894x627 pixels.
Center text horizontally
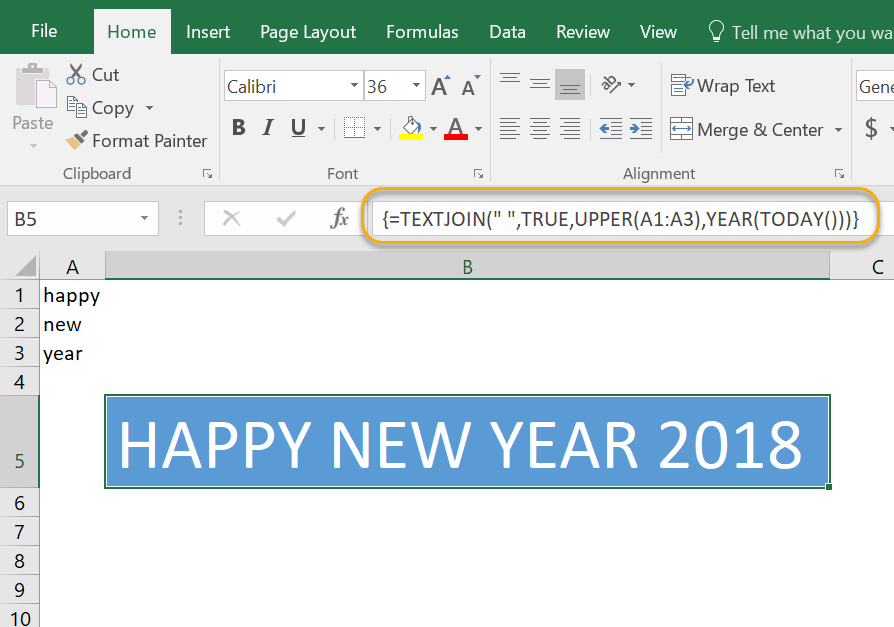tap(539, 128)
